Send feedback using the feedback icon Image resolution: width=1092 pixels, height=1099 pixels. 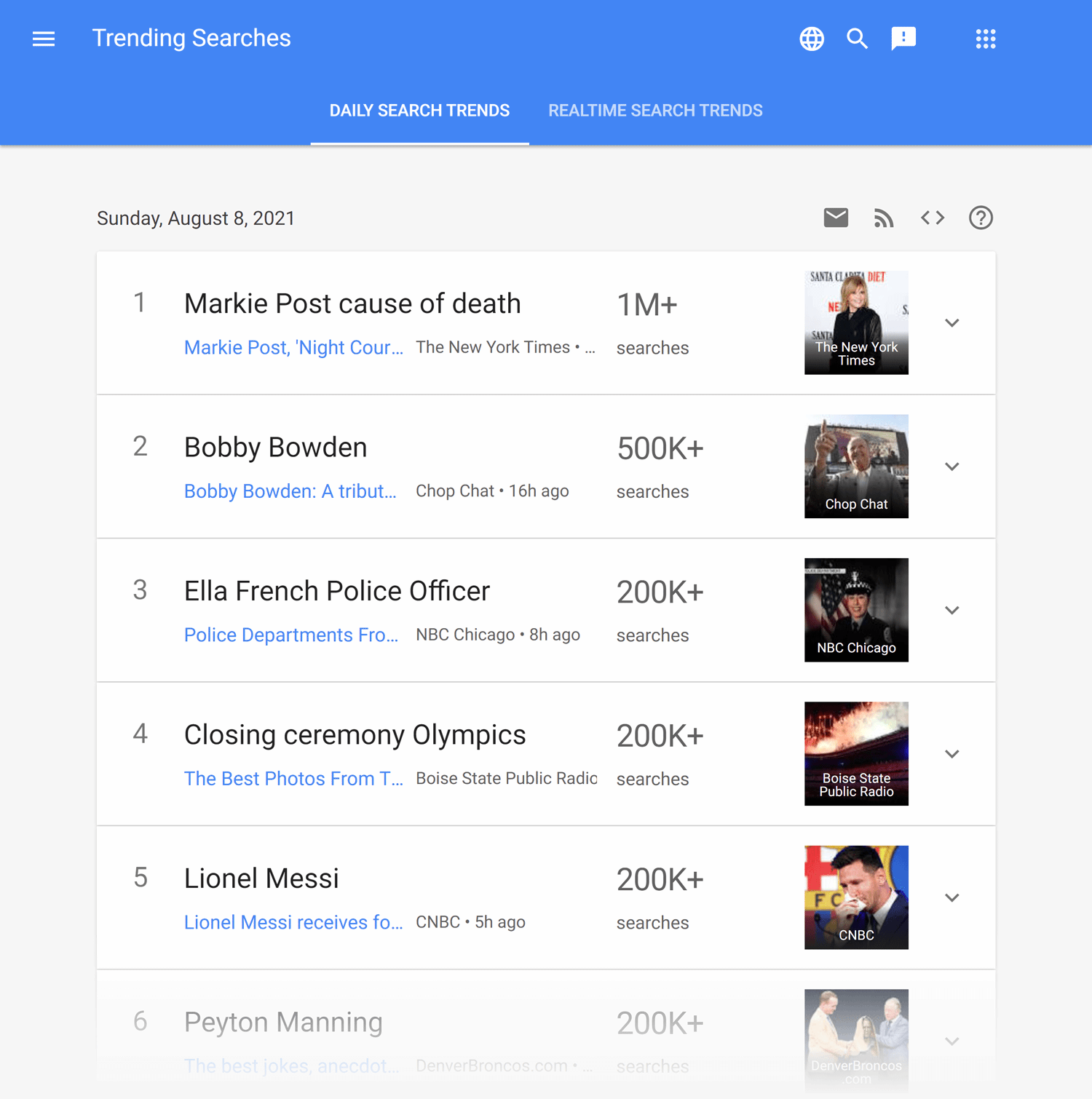tap(903, 39)
